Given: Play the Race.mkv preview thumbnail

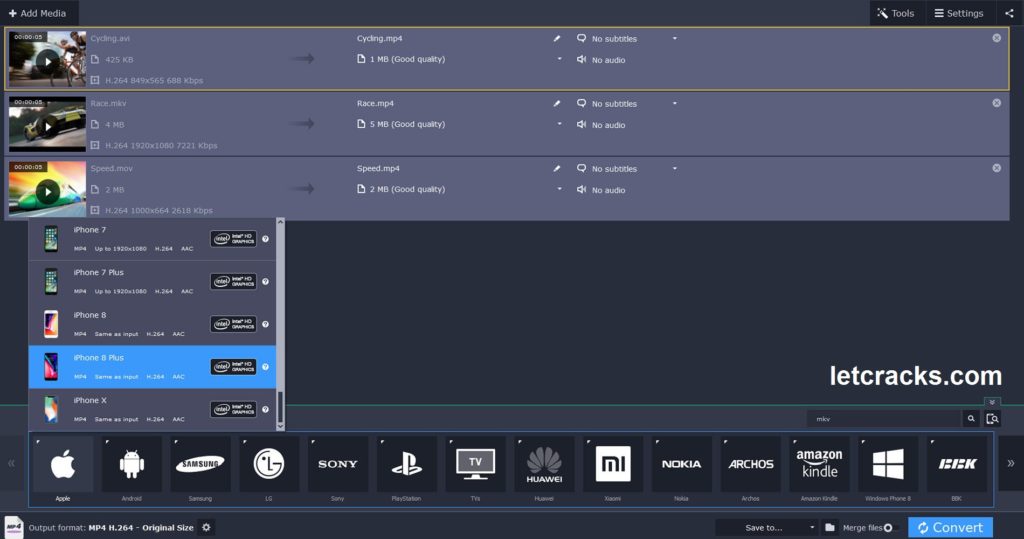Looking at the screenshot, I should (x=47, y=127).
